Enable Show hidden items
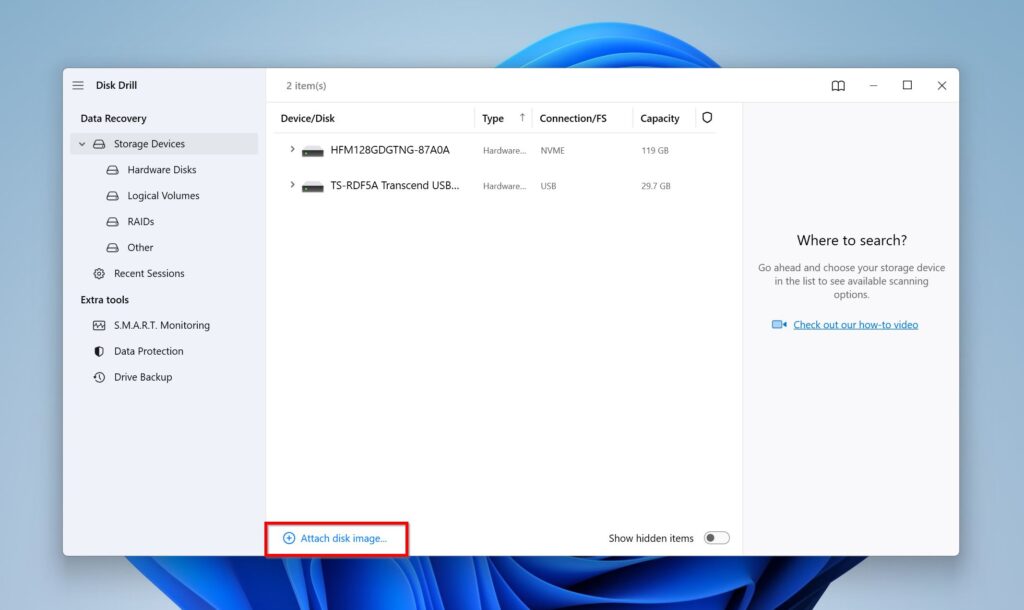Screen dimensions: 1024x610 coord(716,537)
